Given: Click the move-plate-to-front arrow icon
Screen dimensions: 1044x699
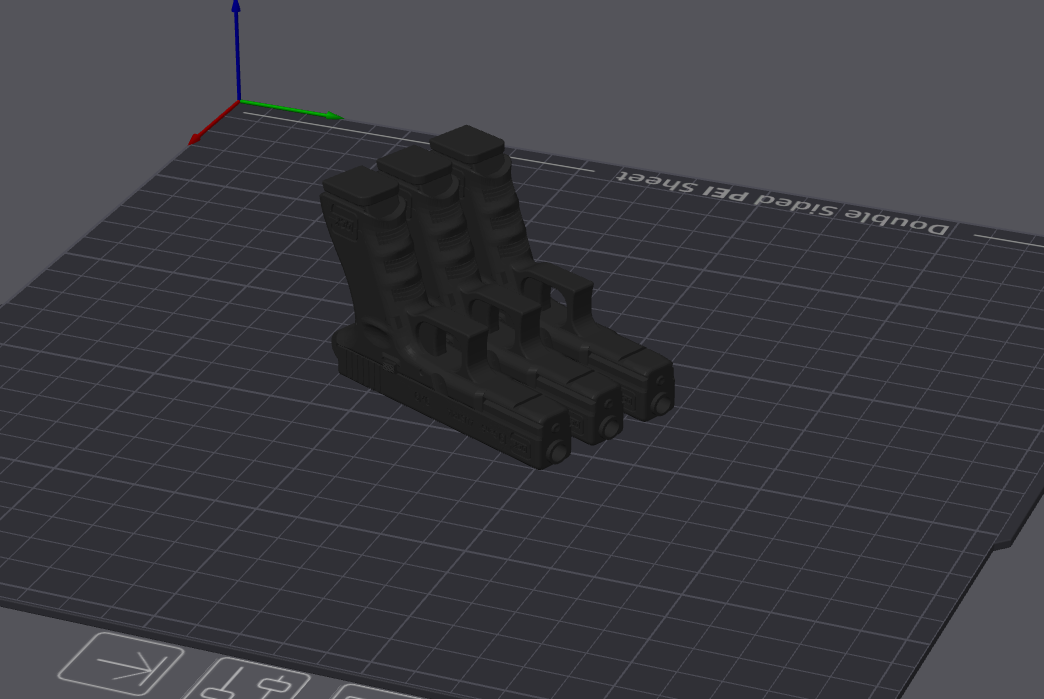Looking at the screenshot, I should 121,664.
